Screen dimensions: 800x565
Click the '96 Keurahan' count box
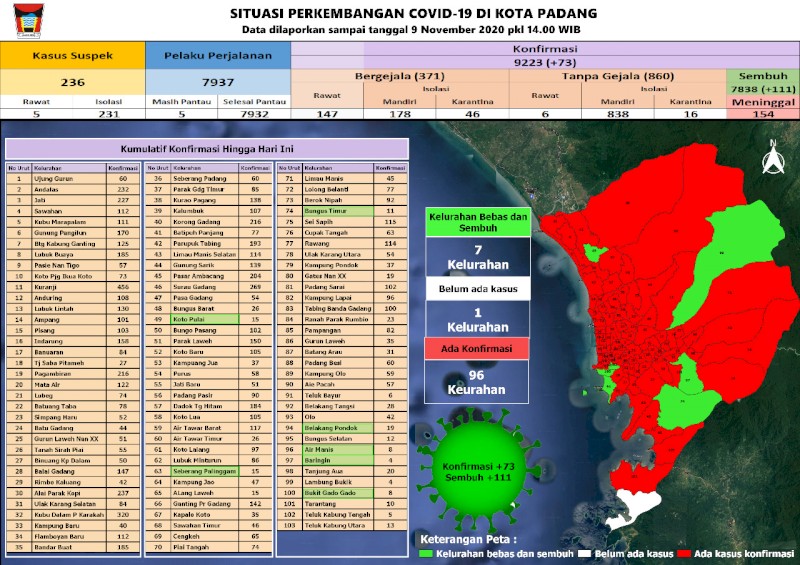coord(477,382)
